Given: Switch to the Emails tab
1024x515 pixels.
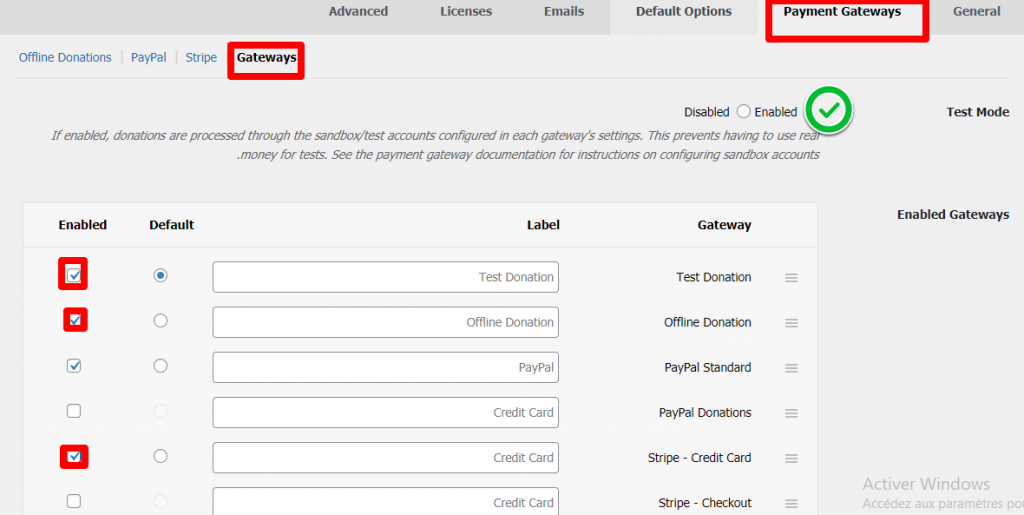Looking at the screenshot, I should [564, 11].
